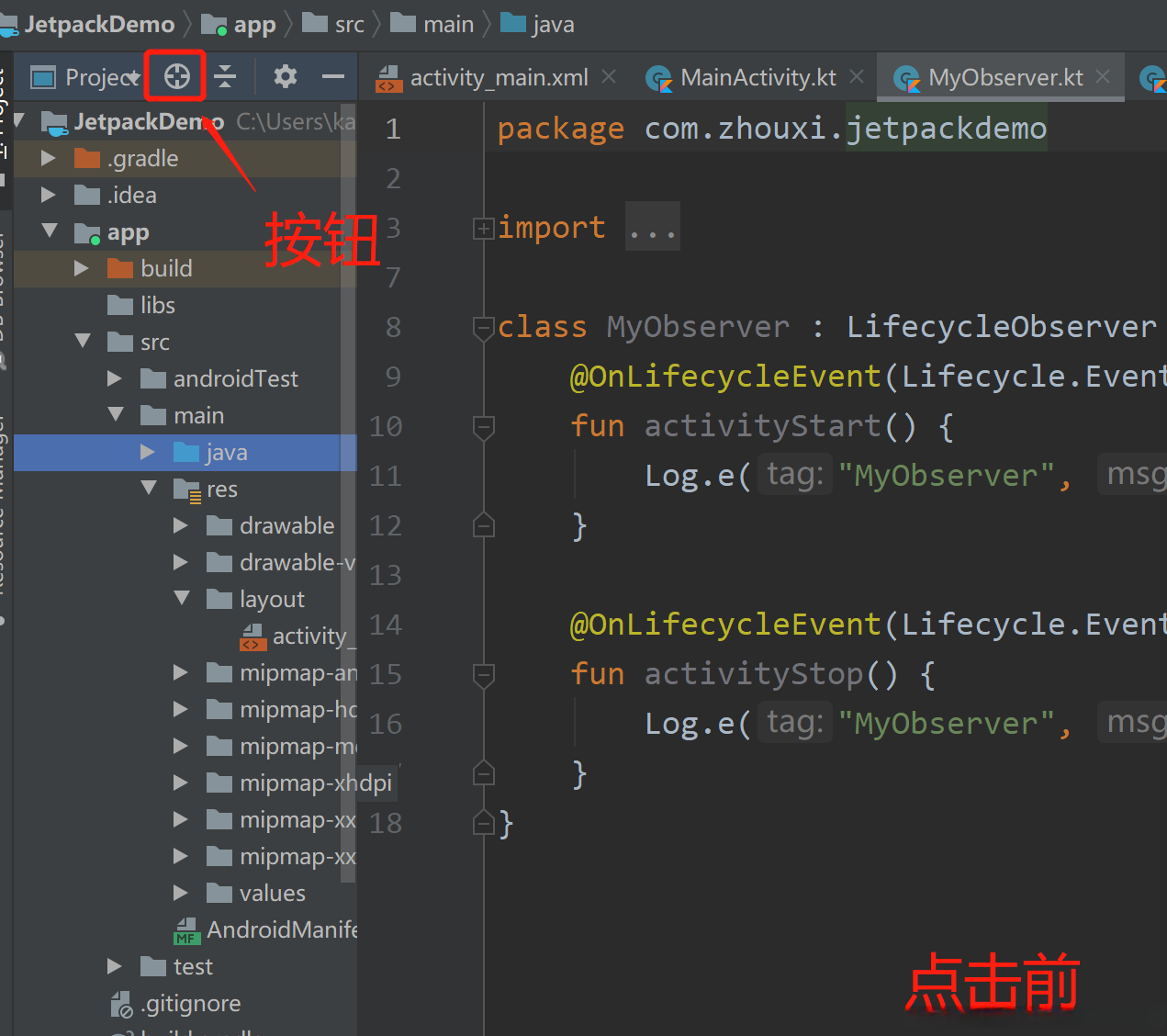This screenshot has height=1036, width=1167.
Task: Collapse the layout folder
Action: tap(182, 598)
